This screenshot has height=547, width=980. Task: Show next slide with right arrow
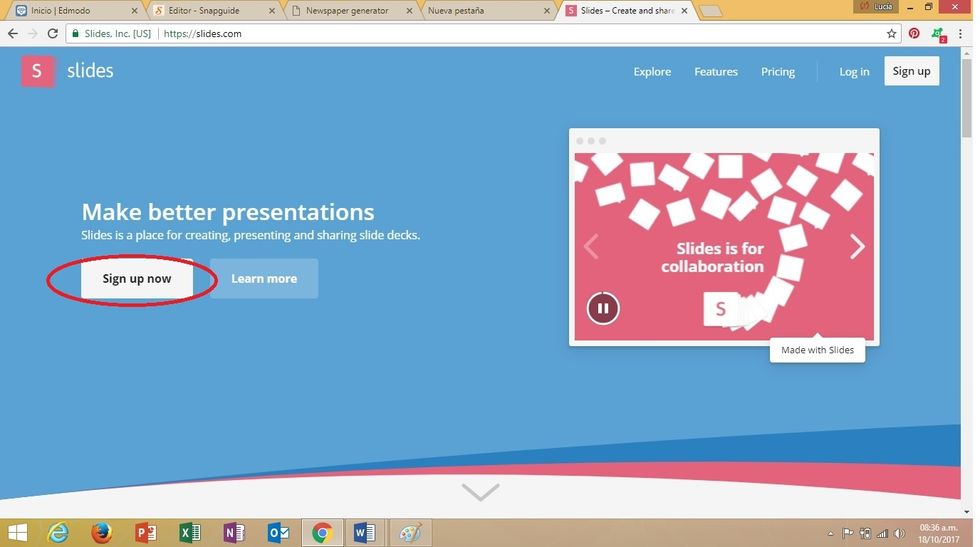click(x=857, y=246)
